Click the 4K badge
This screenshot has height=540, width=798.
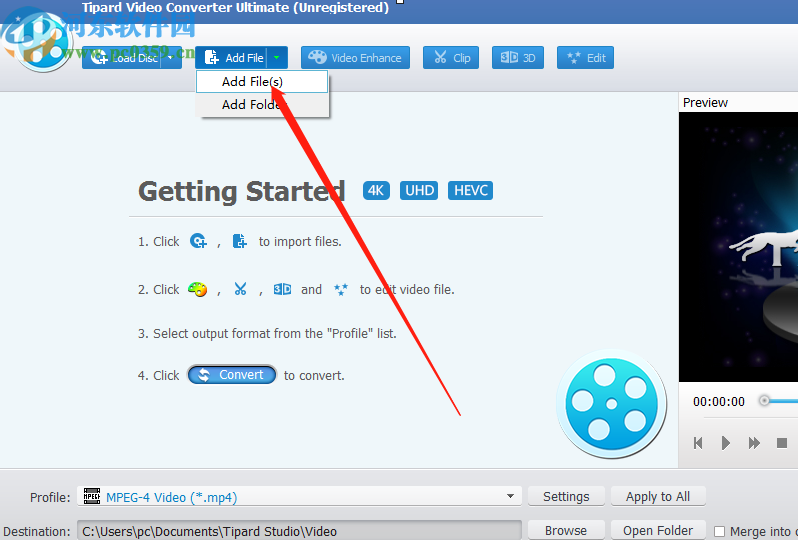click(x=376, y=190)
